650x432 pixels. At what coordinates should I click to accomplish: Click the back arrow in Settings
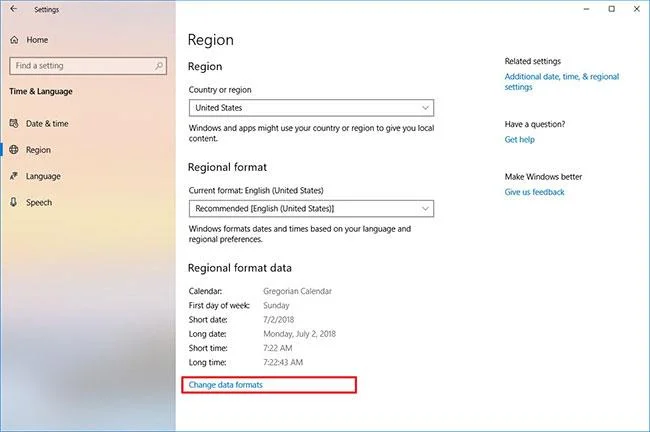[14, 9]
